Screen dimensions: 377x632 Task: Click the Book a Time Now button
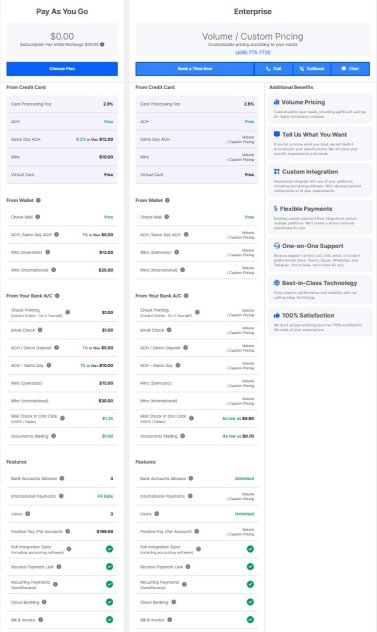[195, 69]
